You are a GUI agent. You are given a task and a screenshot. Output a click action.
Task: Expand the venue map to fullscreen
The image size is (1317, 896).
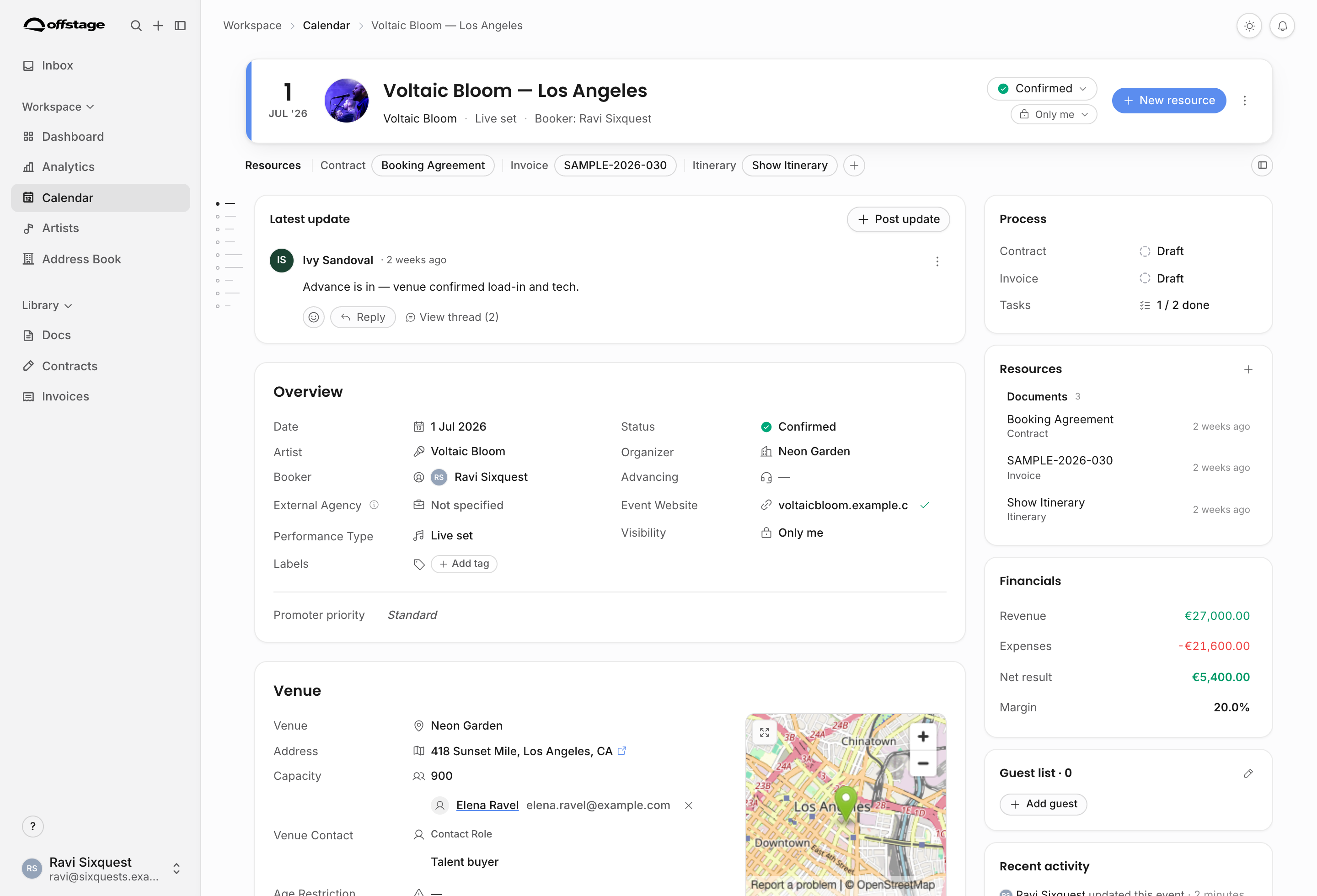[765, 732]
